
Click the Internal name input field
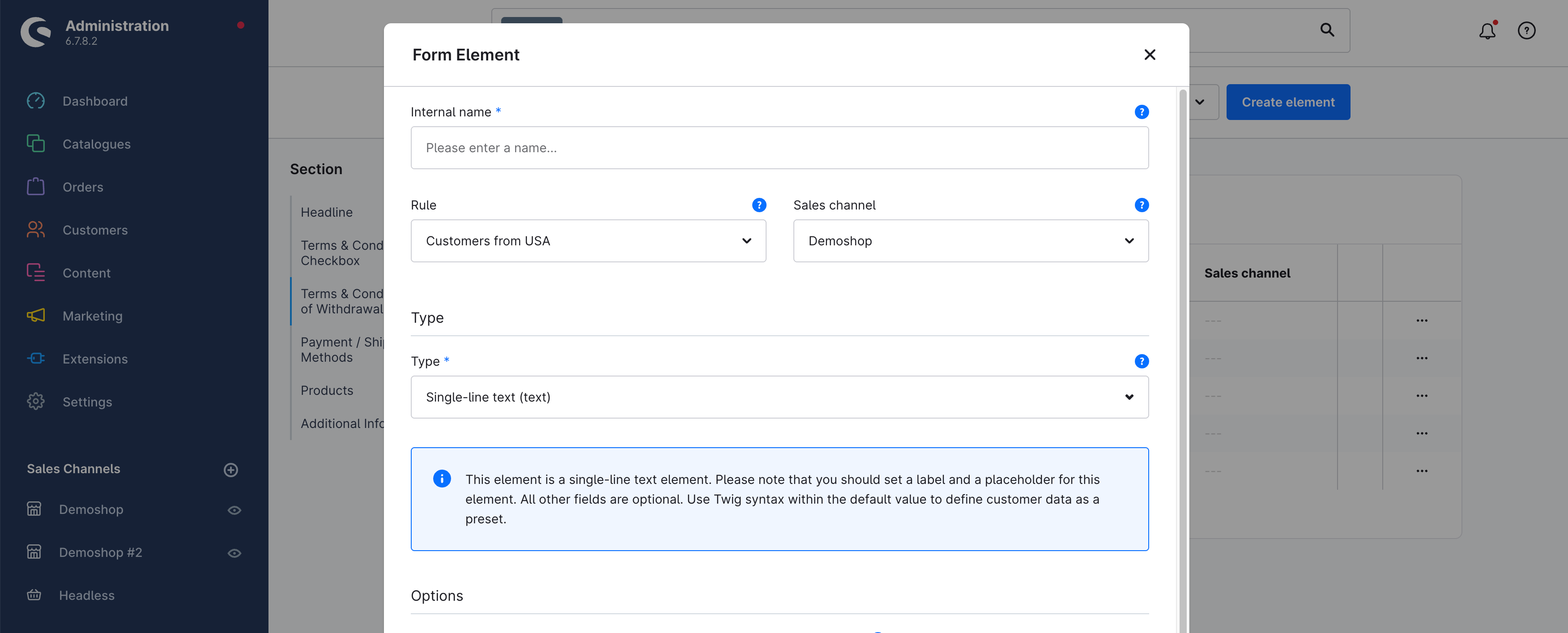pyautogui.click(x=779, y=148)
